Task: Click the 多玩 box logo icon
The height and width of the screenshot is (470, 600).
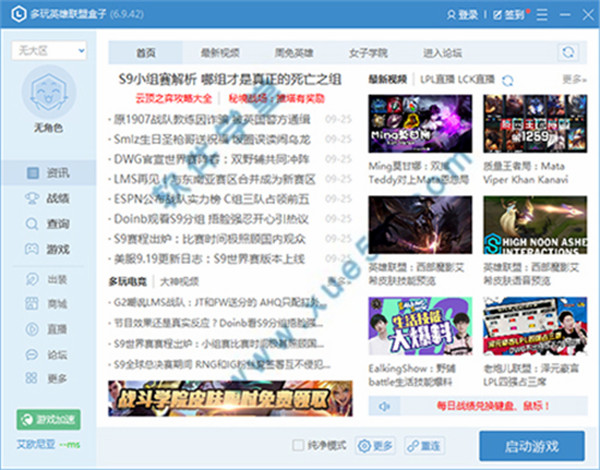Action: click(x=19, y=15)
